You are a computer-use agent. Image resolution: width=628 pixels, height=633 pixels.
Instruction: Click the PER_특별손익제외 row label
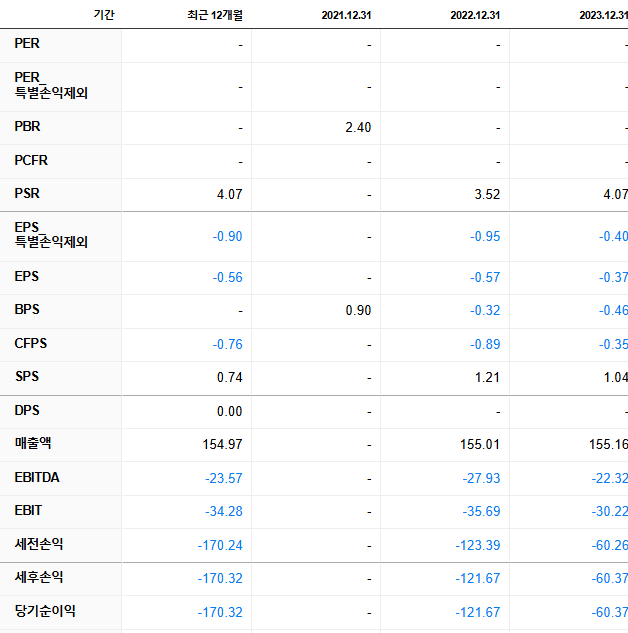tap(51, 85)
